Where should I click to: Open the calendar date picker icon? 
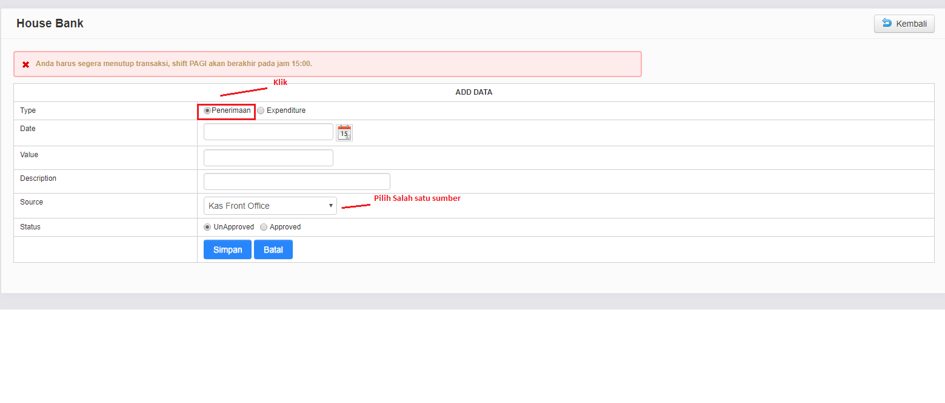click(x=344, y=132)
